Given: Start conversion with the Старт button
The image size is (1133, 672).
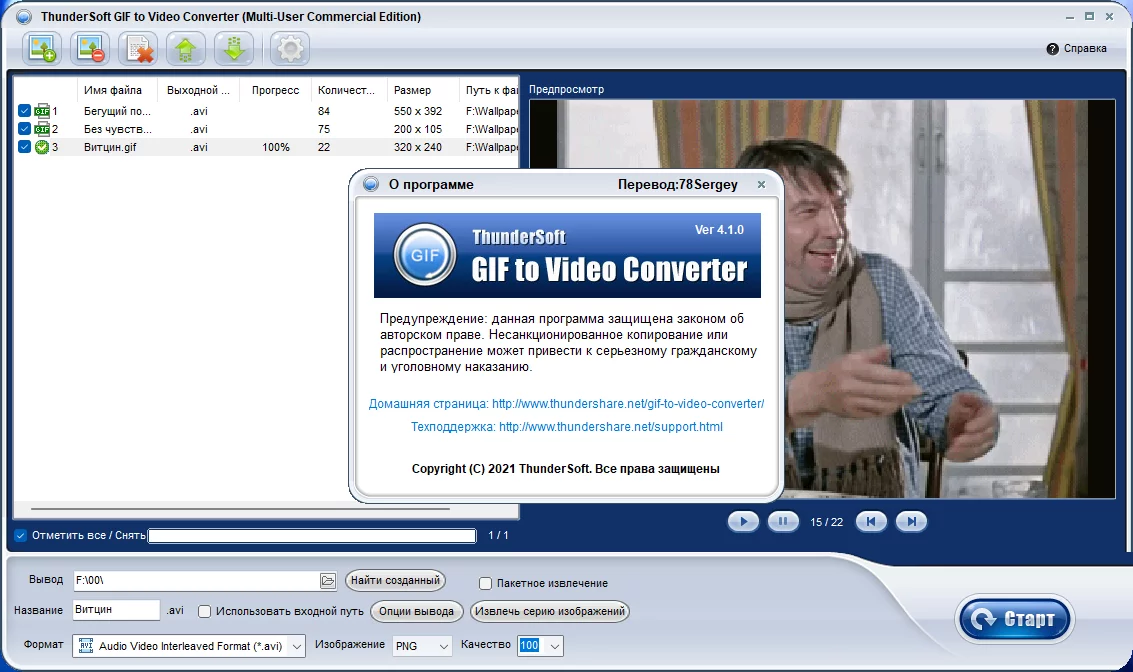Looking at the screenshot, I should click(x=1014, y=619).
